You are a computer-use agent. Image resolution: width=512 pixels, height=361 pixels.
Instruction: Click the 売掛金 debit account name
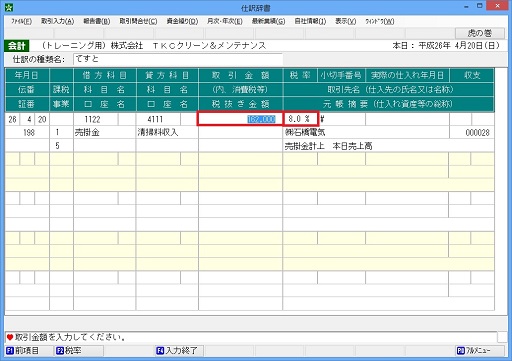[x=87, y=133]
